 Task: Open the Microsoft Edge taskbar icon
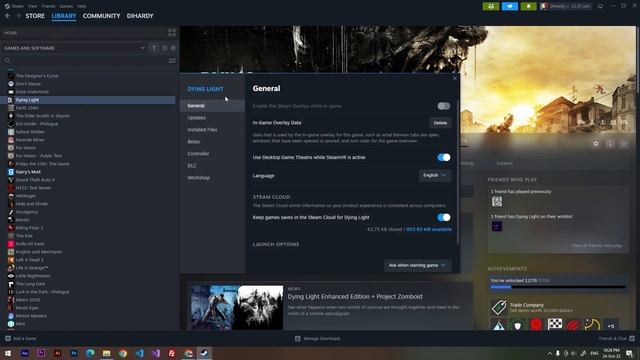(90, 353)
